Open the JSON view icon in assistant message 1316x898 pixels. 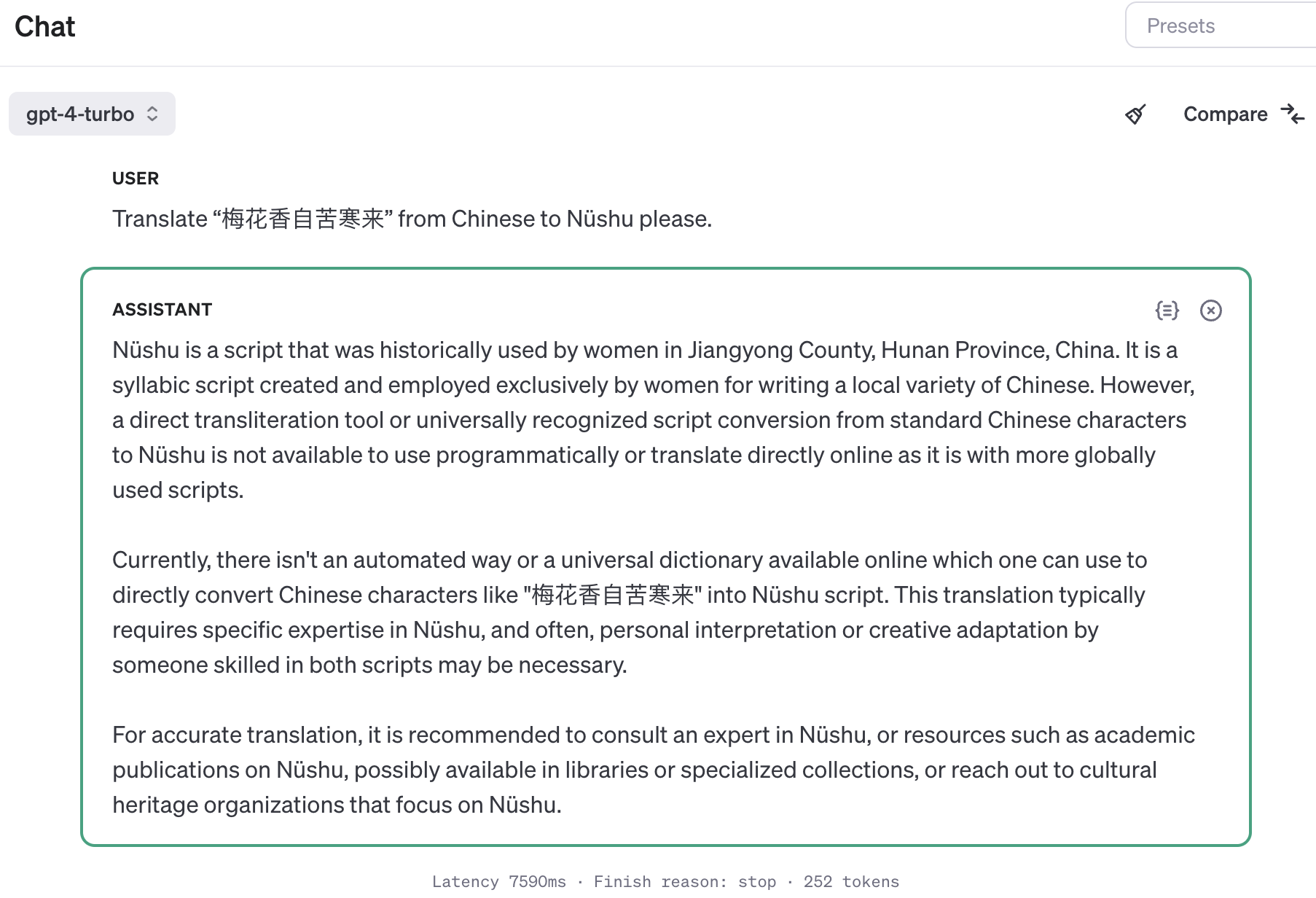click(x=1167, y=311)
